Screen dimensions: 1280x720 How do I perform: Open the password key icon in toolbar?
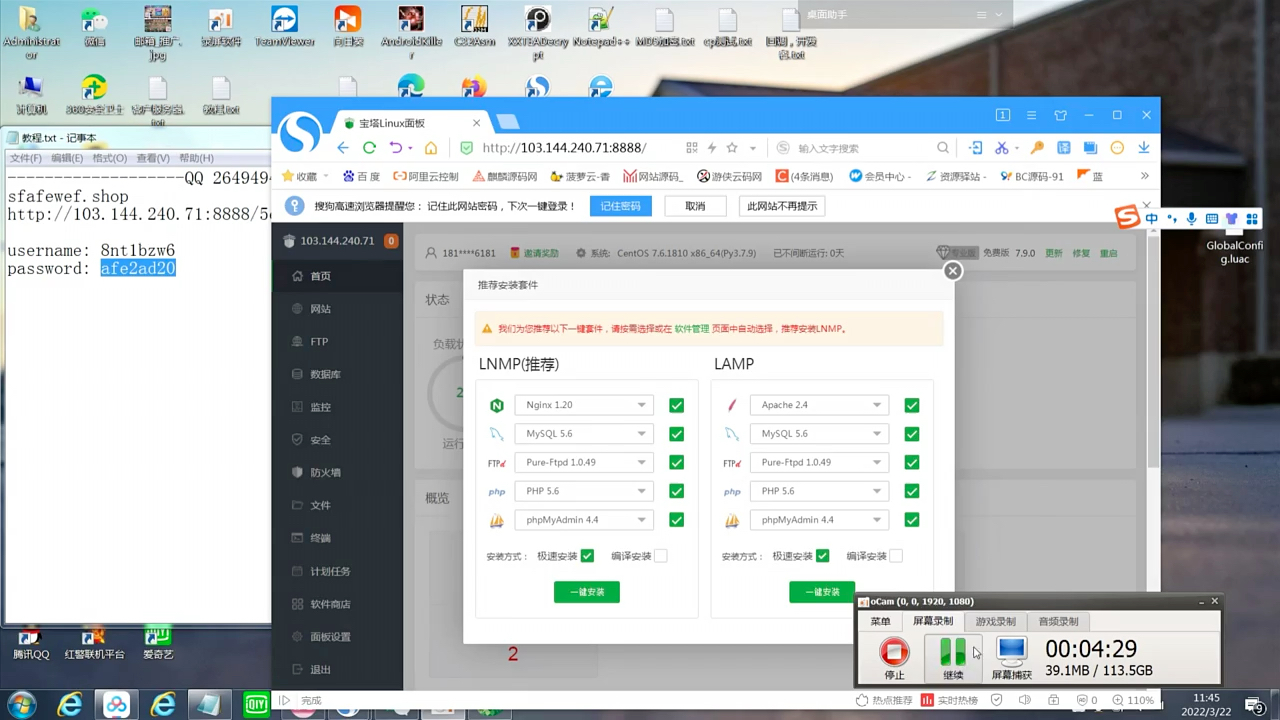coord(1037,148)
